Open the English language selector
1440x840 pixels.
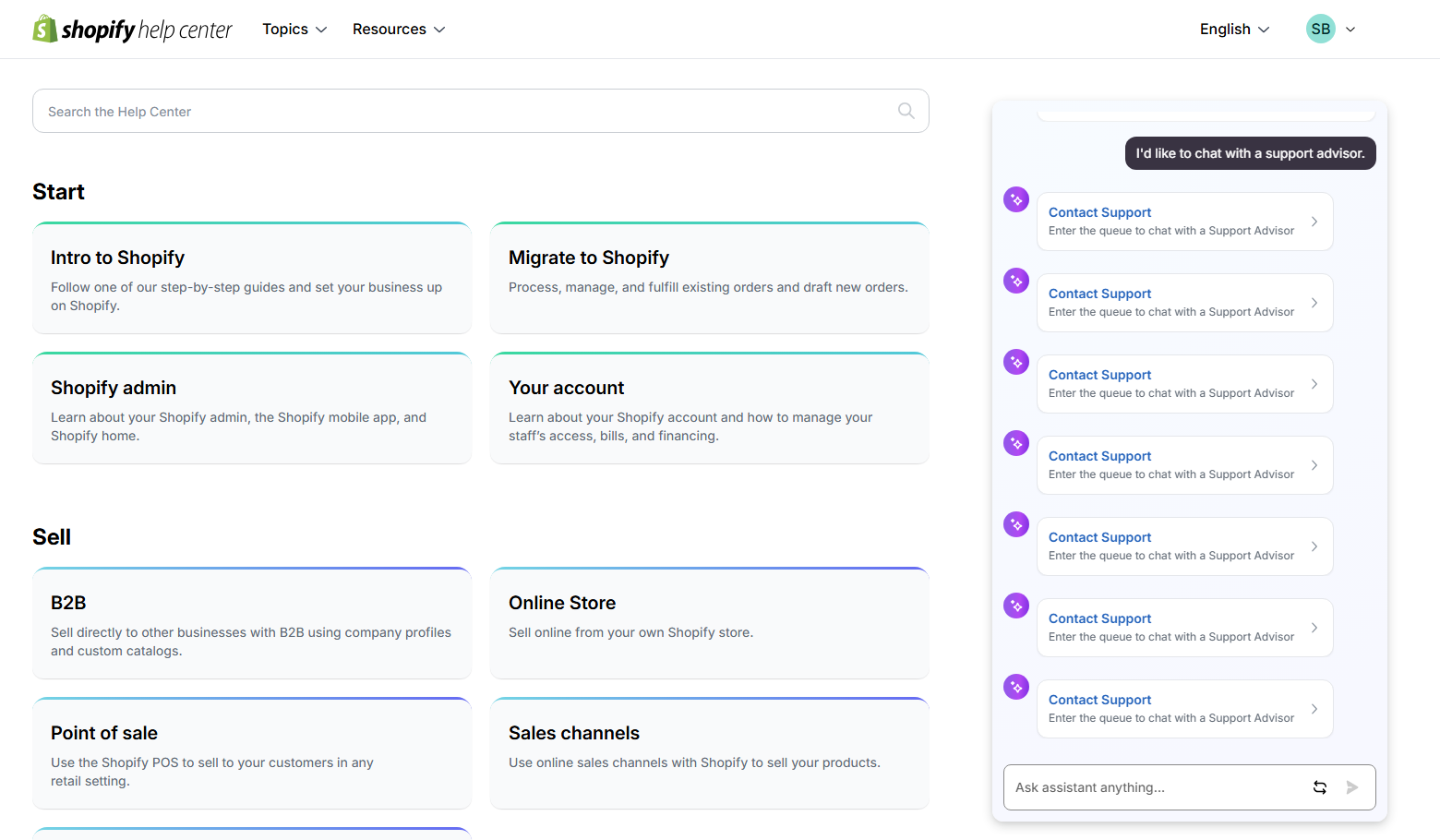pyautogui.click(x=1234, y=30)
